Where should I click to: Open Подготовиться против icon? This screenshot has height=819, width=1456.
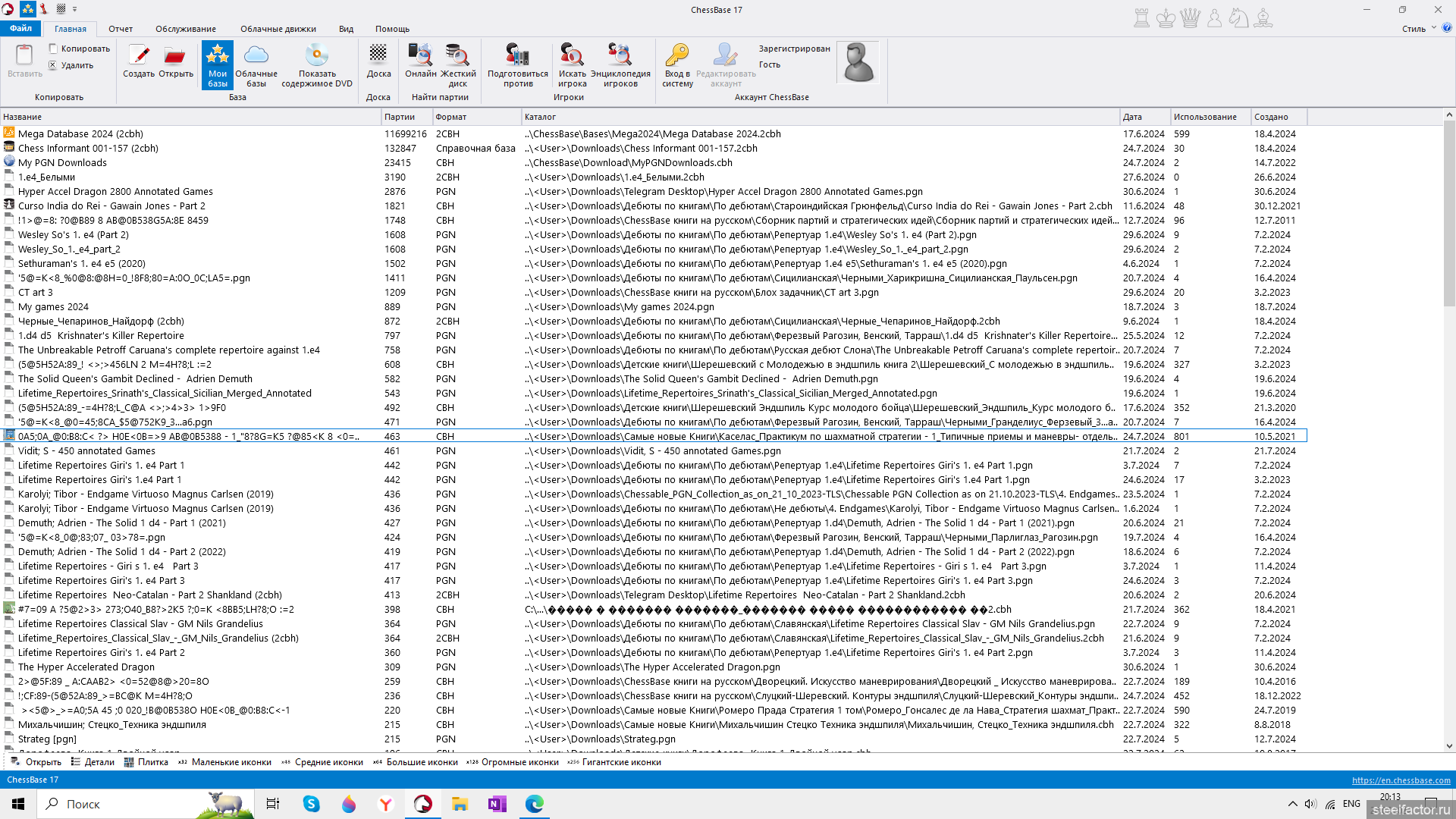518,64
